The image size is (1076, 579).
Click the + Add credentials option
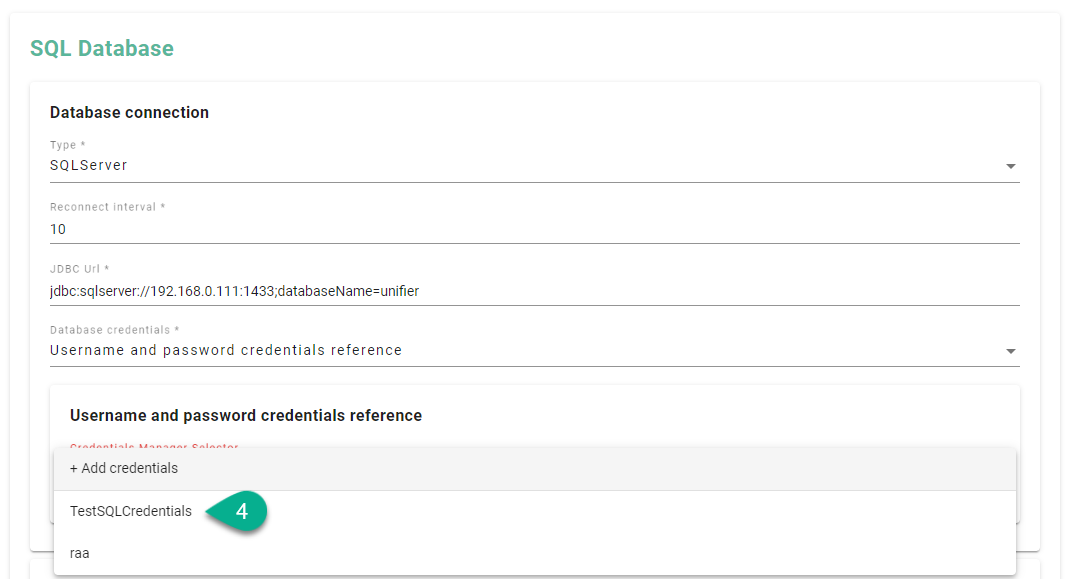(x=124, y=468)
